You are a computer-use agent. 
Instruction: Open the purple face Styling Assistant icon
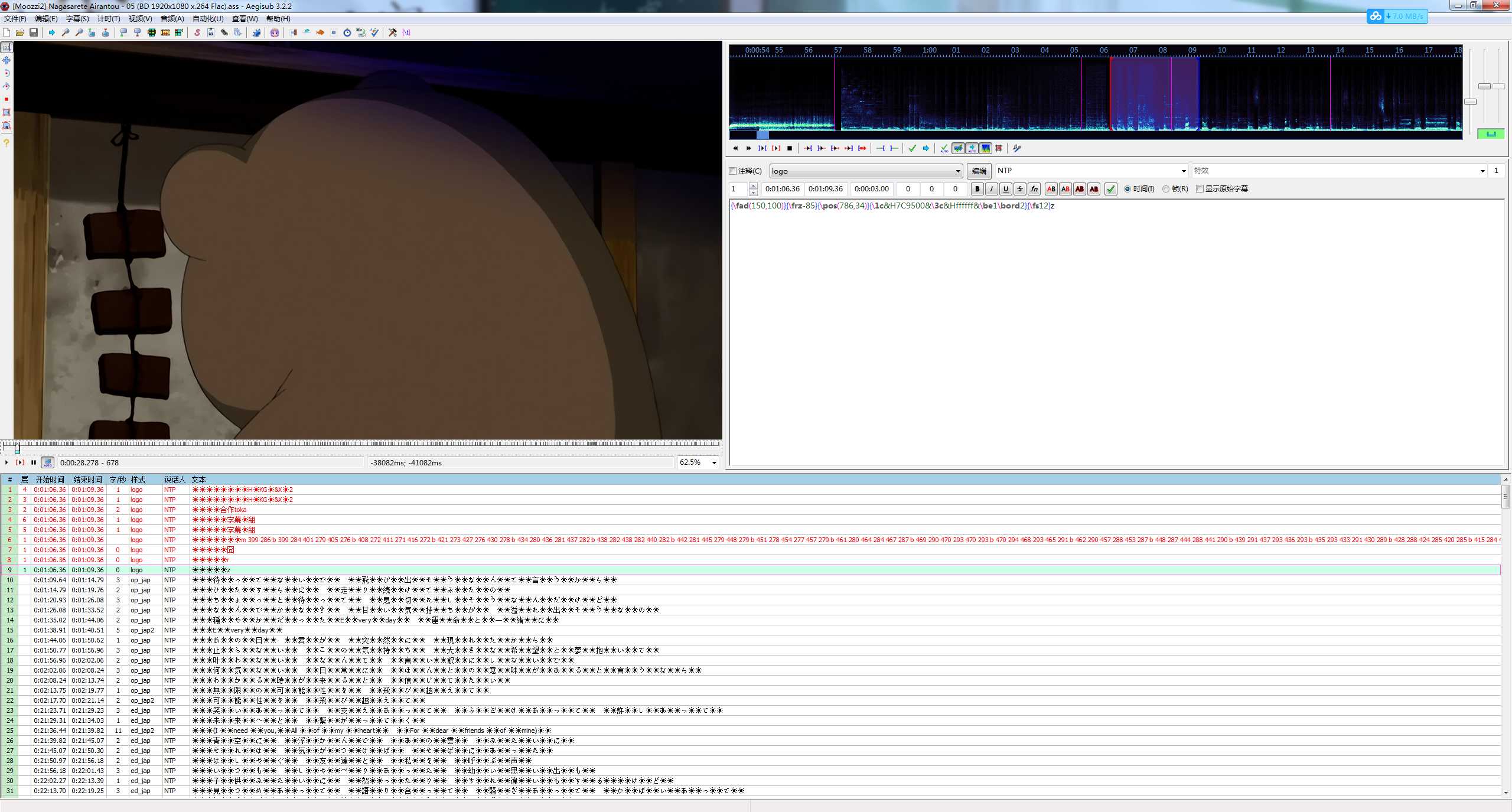click(274, 32)
